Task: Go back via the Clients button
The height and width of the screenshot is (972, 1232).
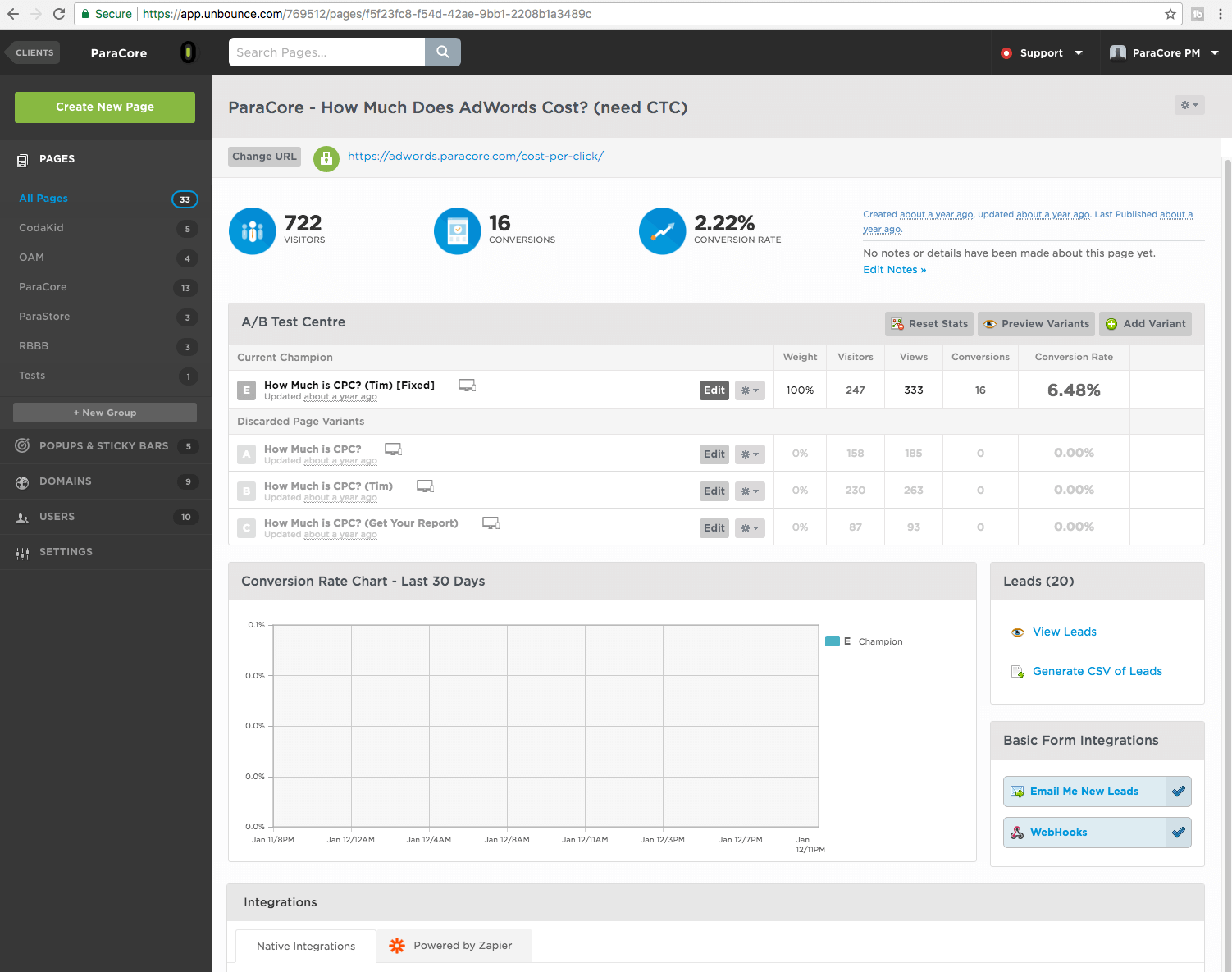Action: point(33,52)
